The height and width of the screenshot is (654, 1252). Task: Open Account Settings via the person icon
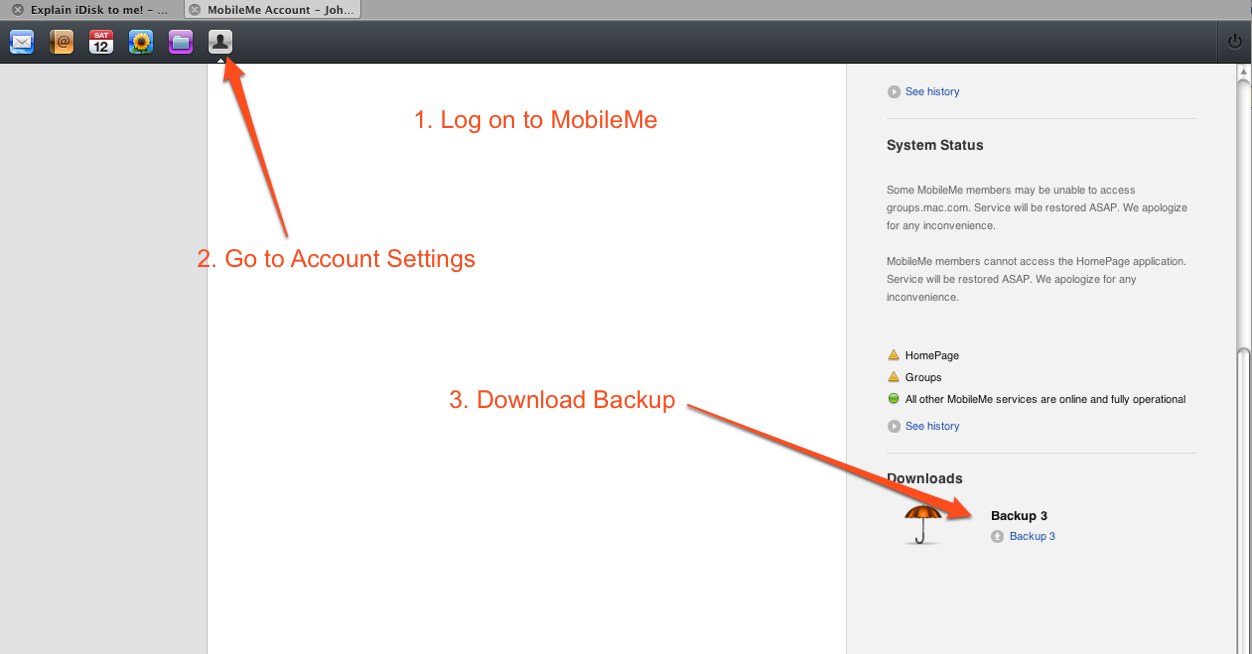tap(219, 41)
